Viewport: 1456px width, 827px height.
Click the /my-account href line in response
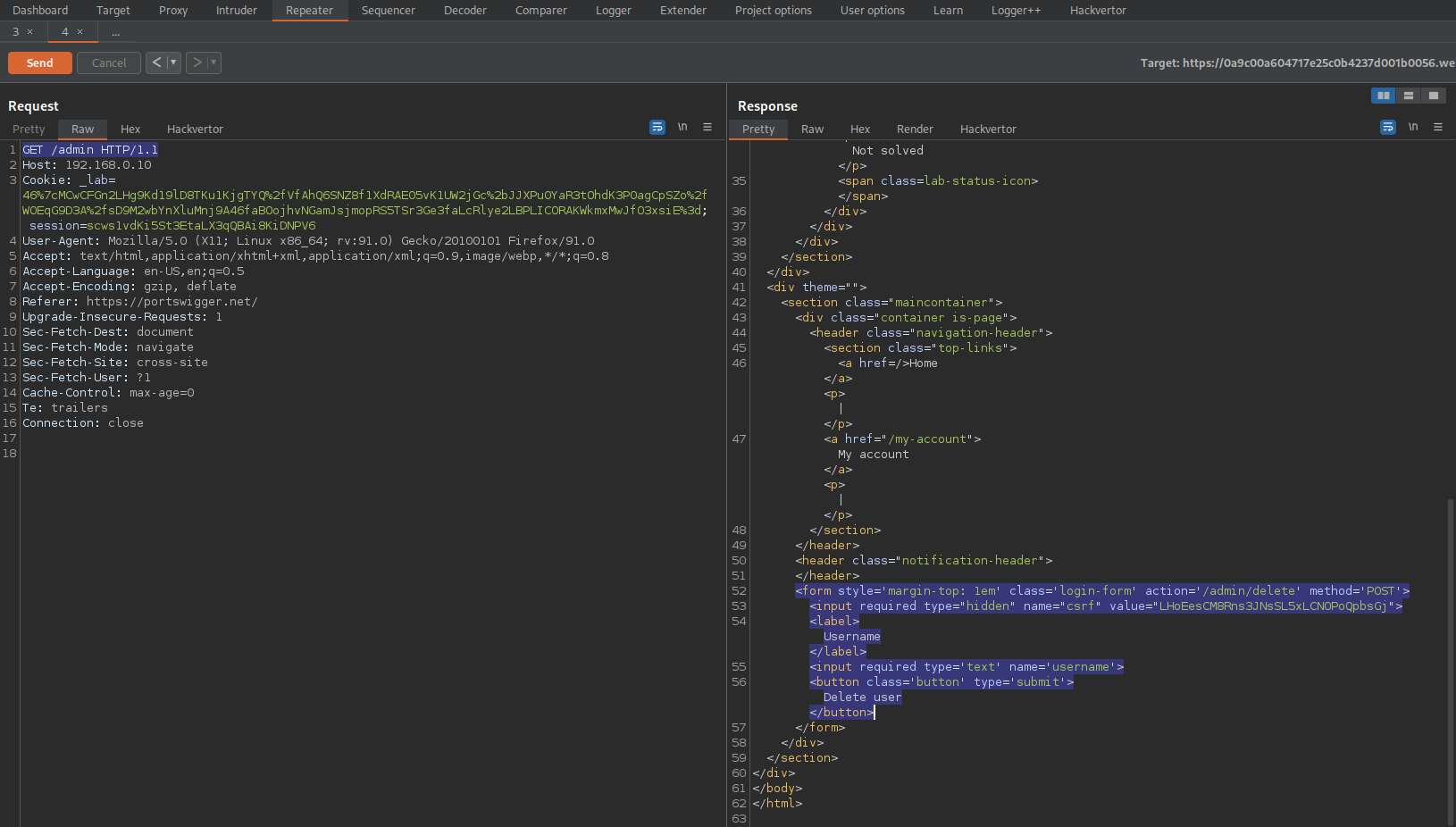coord(902,439)
